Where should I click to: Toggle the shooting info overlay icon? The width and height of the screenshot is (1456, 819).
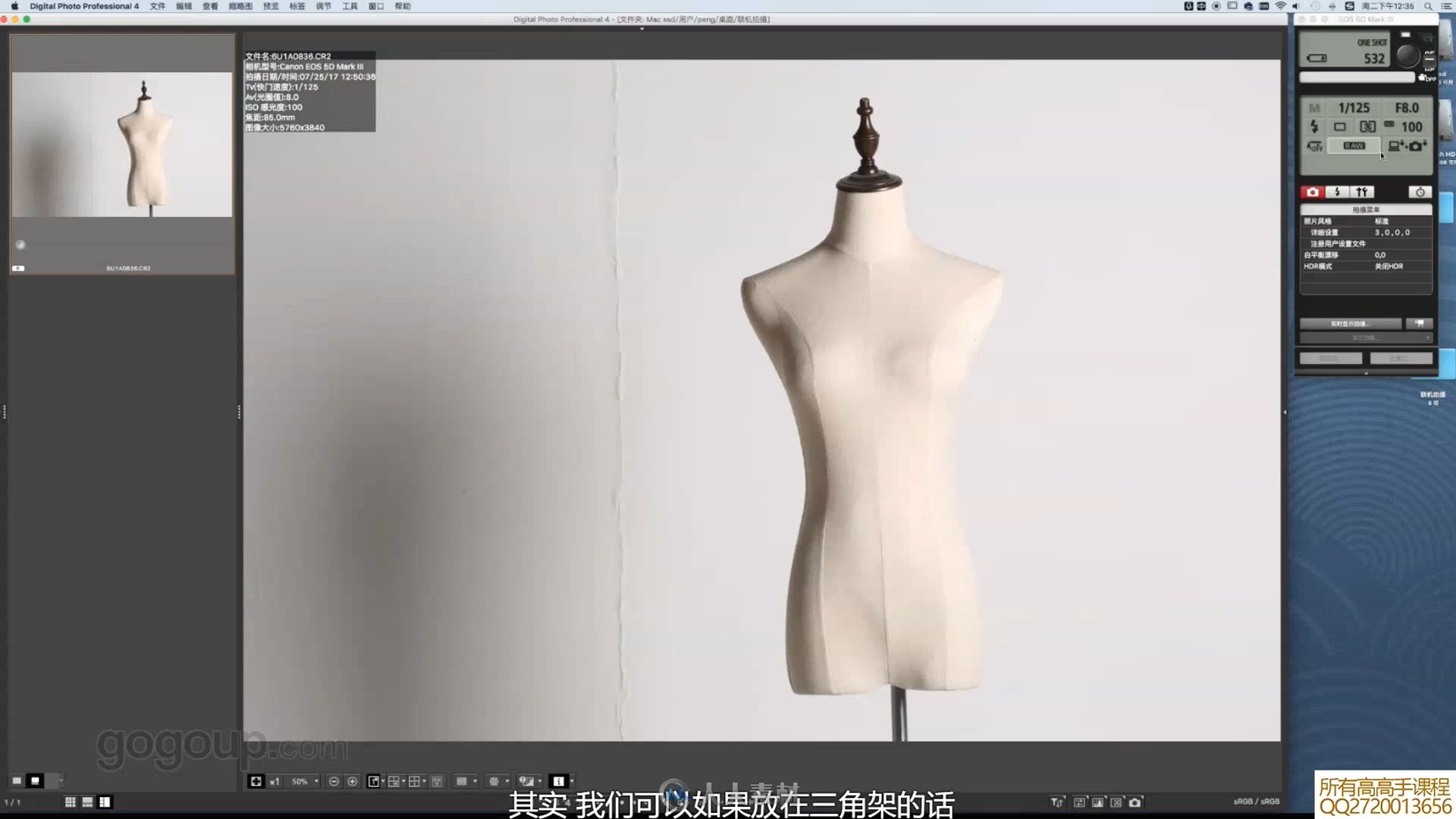(x=559, y=781)
